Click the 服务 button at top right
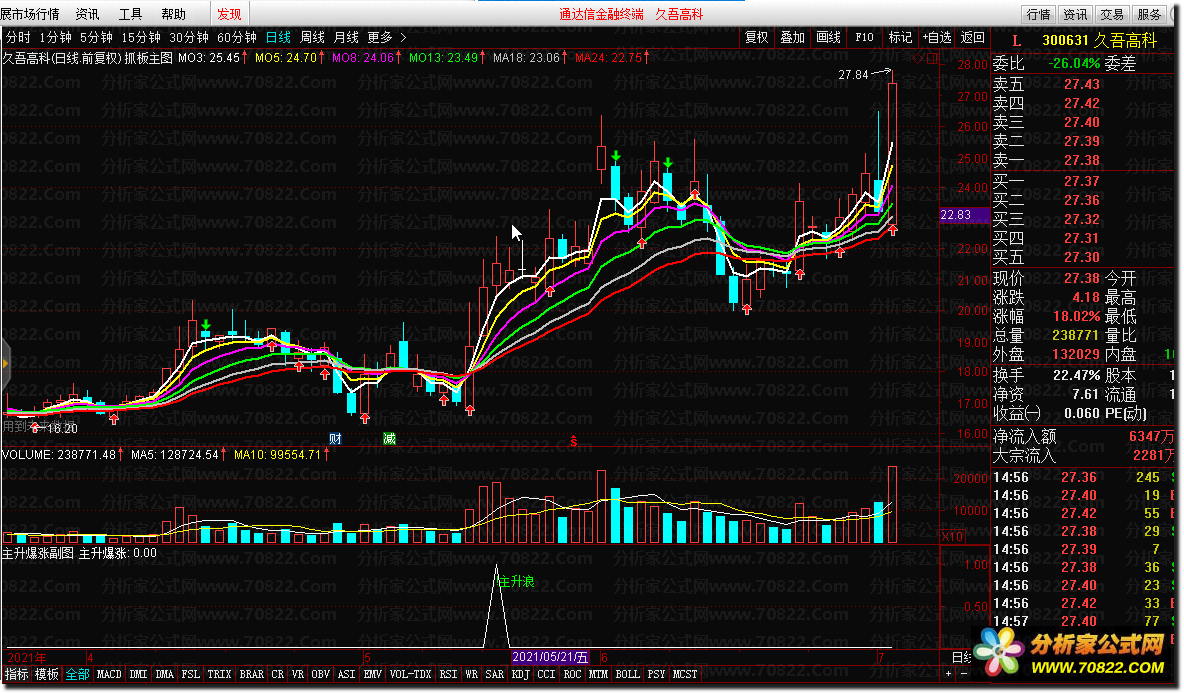Screen dimensions: 1184x693 (x=1149, y=14)
